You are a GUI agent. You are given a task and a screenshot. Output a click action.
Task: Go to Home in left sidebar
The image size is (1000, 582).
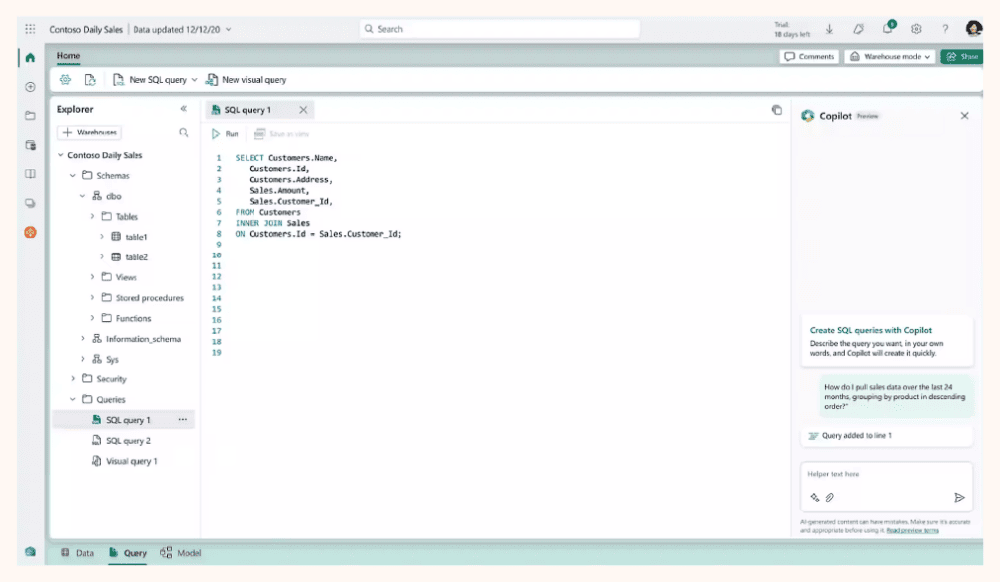(x=30, y=57)
